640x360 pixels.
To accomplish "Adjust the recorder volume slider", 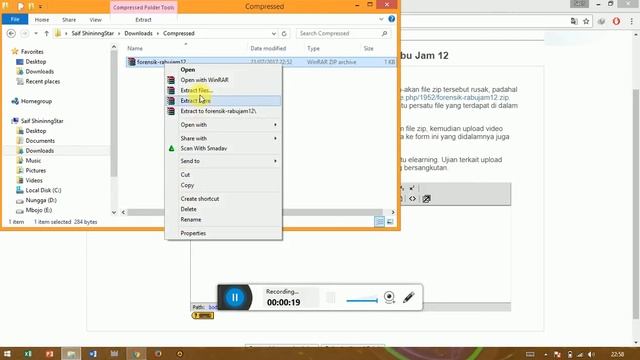I will (x=362, y=301).
